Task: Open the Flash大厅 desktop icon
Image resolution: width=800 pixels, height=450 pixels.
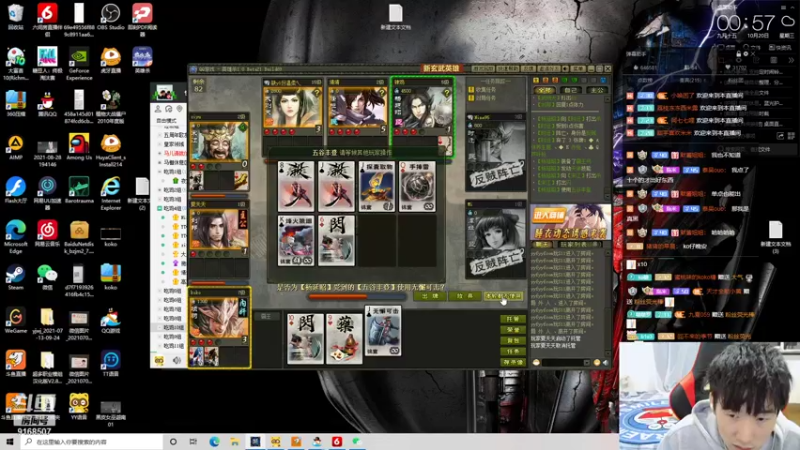Action: coord(15,190)
